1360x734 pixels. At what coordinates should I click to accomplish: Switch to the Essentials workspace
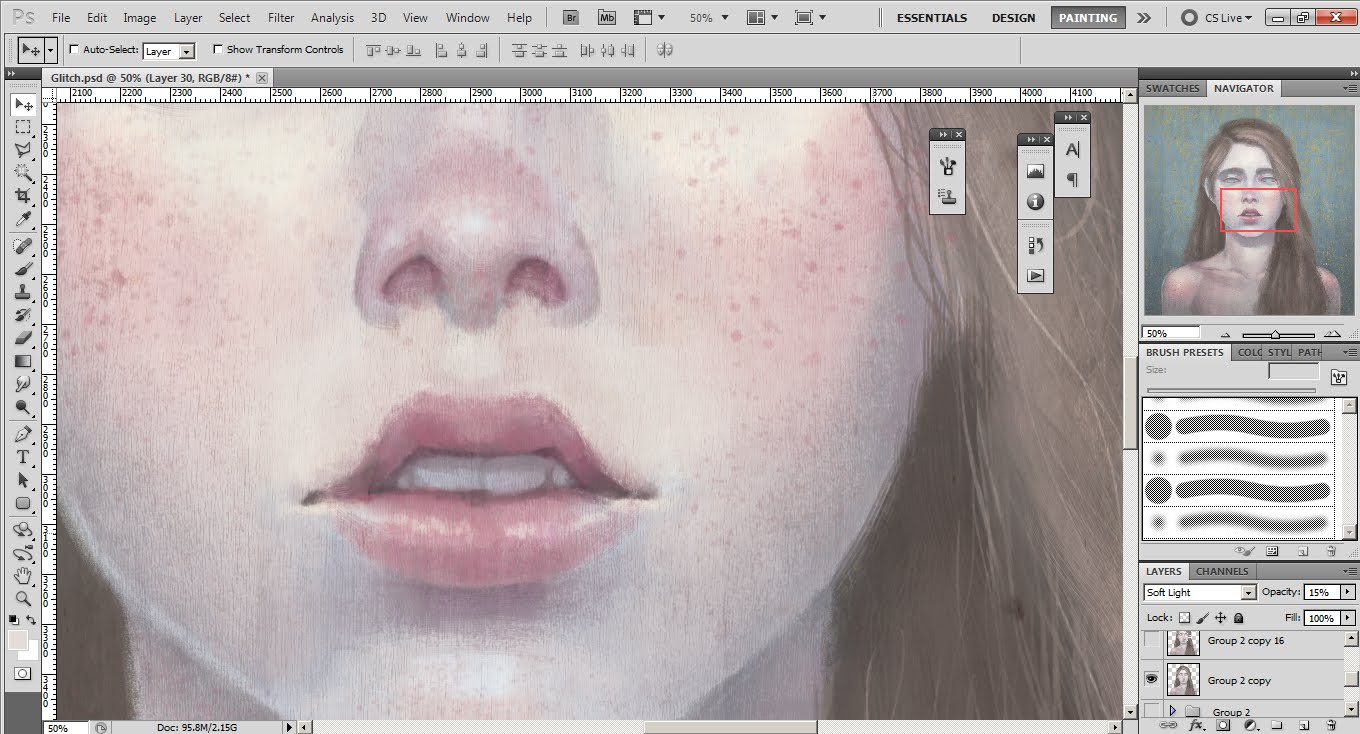tap(931, 17)
